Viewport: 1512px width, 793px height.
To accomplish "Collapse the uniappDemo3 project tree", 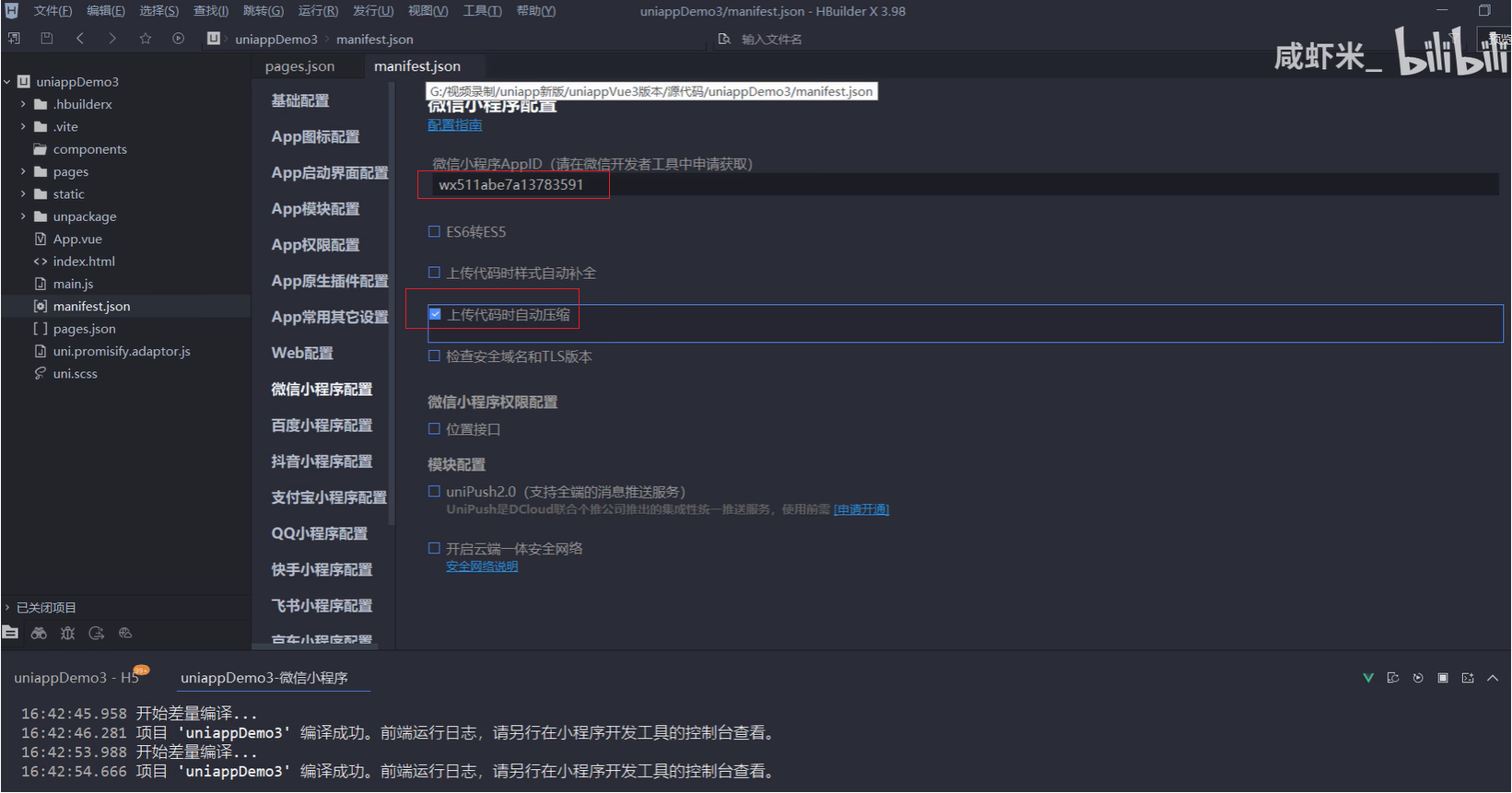I will pyautogui.click(x=7, y=81).
